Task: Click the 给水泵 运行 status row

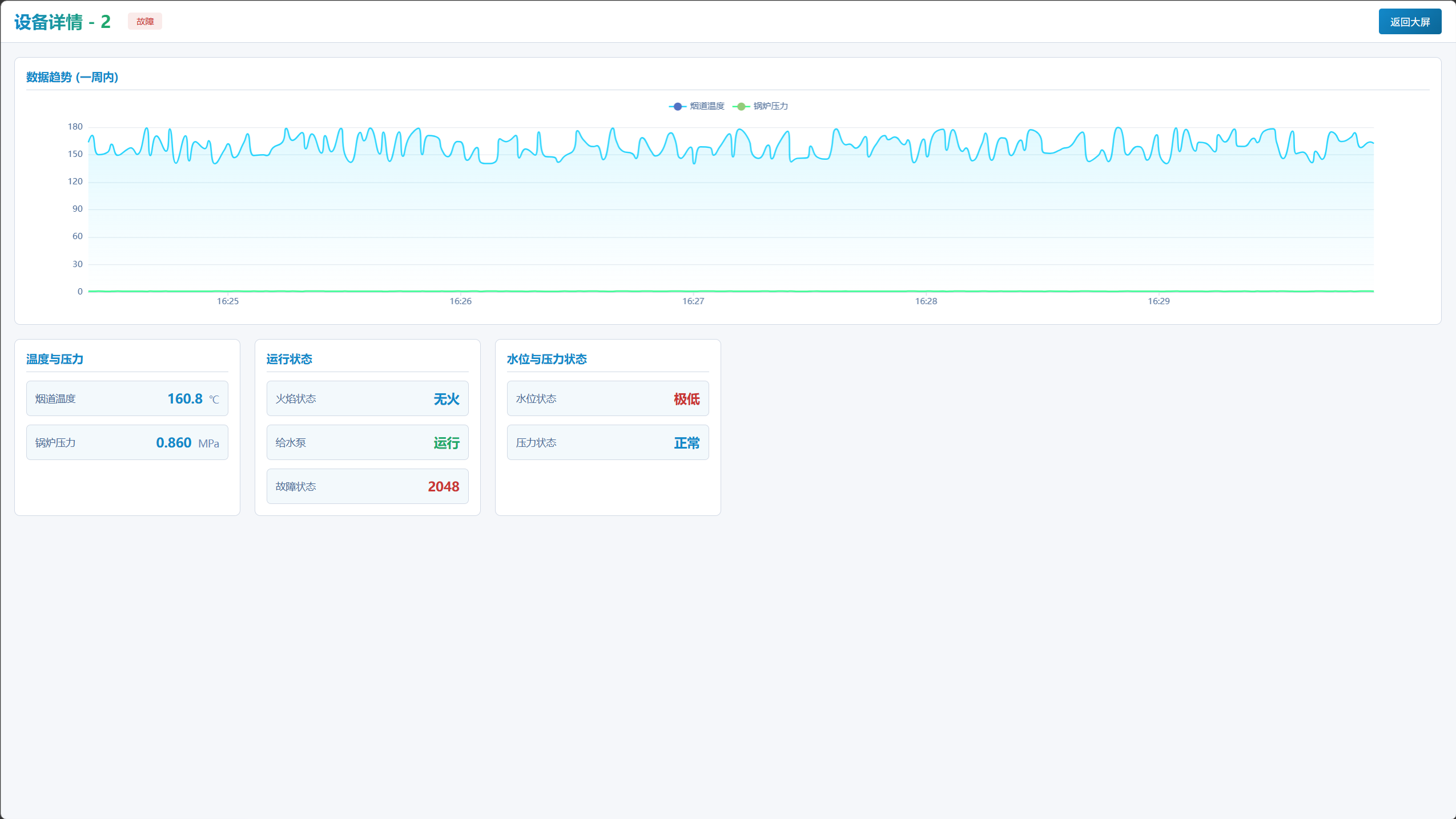Action: (367, 442)
